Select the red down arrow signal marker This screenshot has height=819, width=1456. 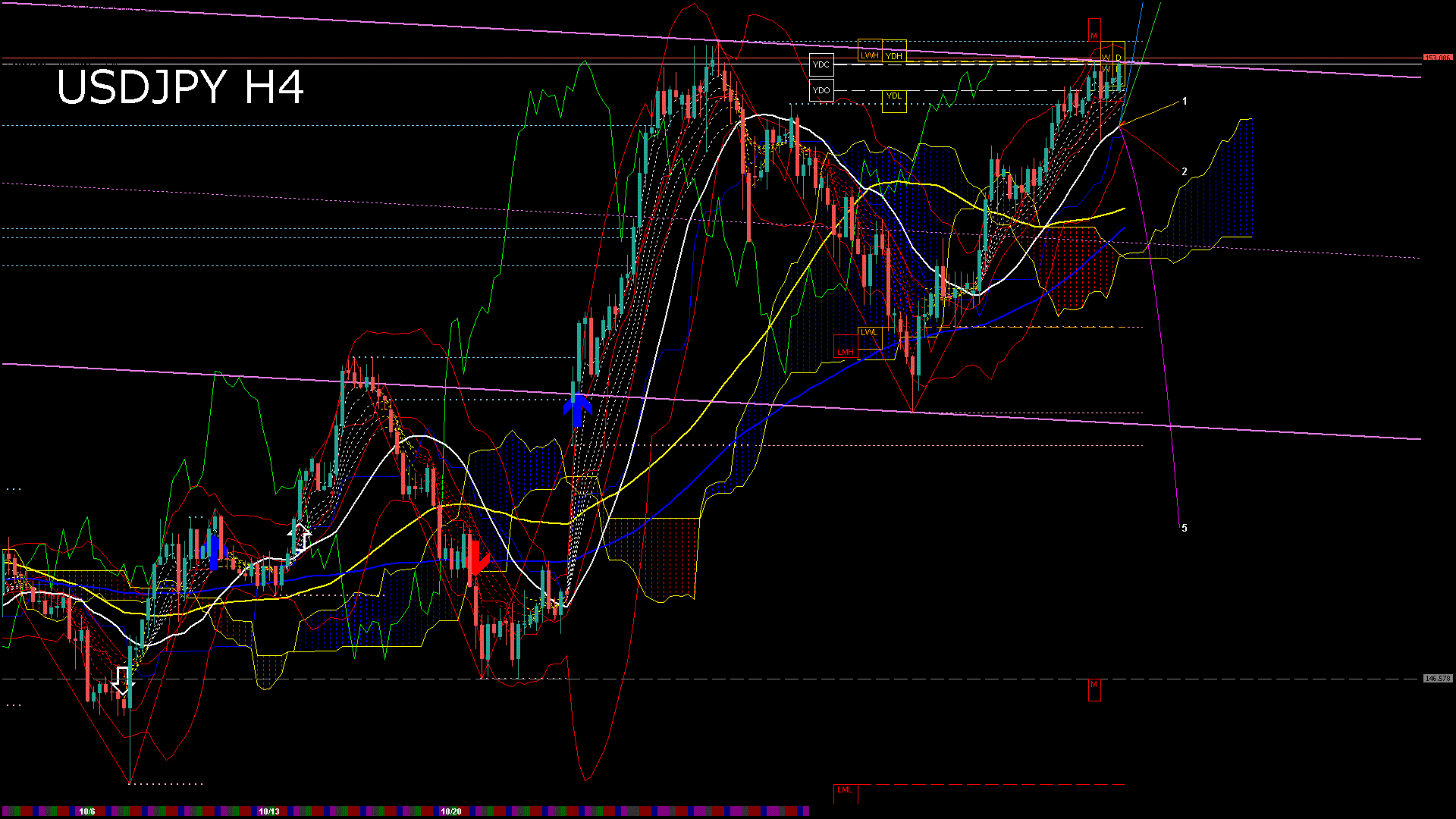click(476, 560)
